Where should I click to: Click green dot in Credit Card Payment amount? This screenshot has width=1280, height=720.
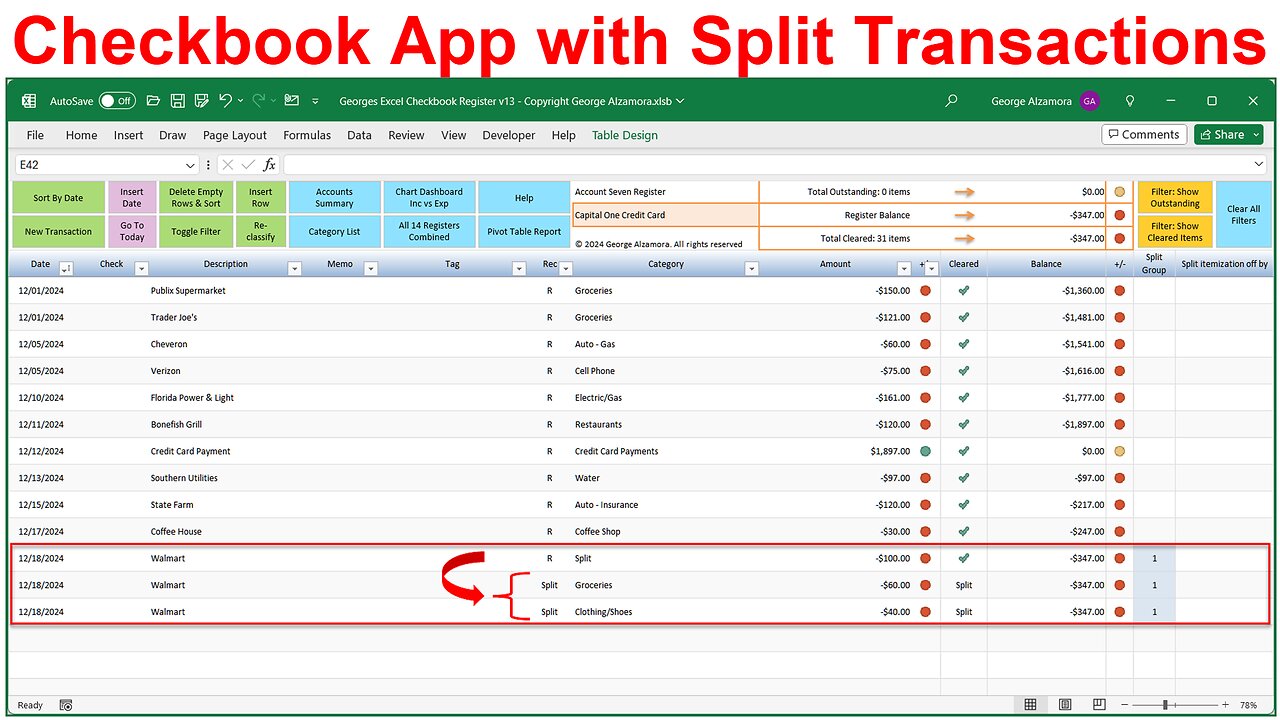coord(926,451)
